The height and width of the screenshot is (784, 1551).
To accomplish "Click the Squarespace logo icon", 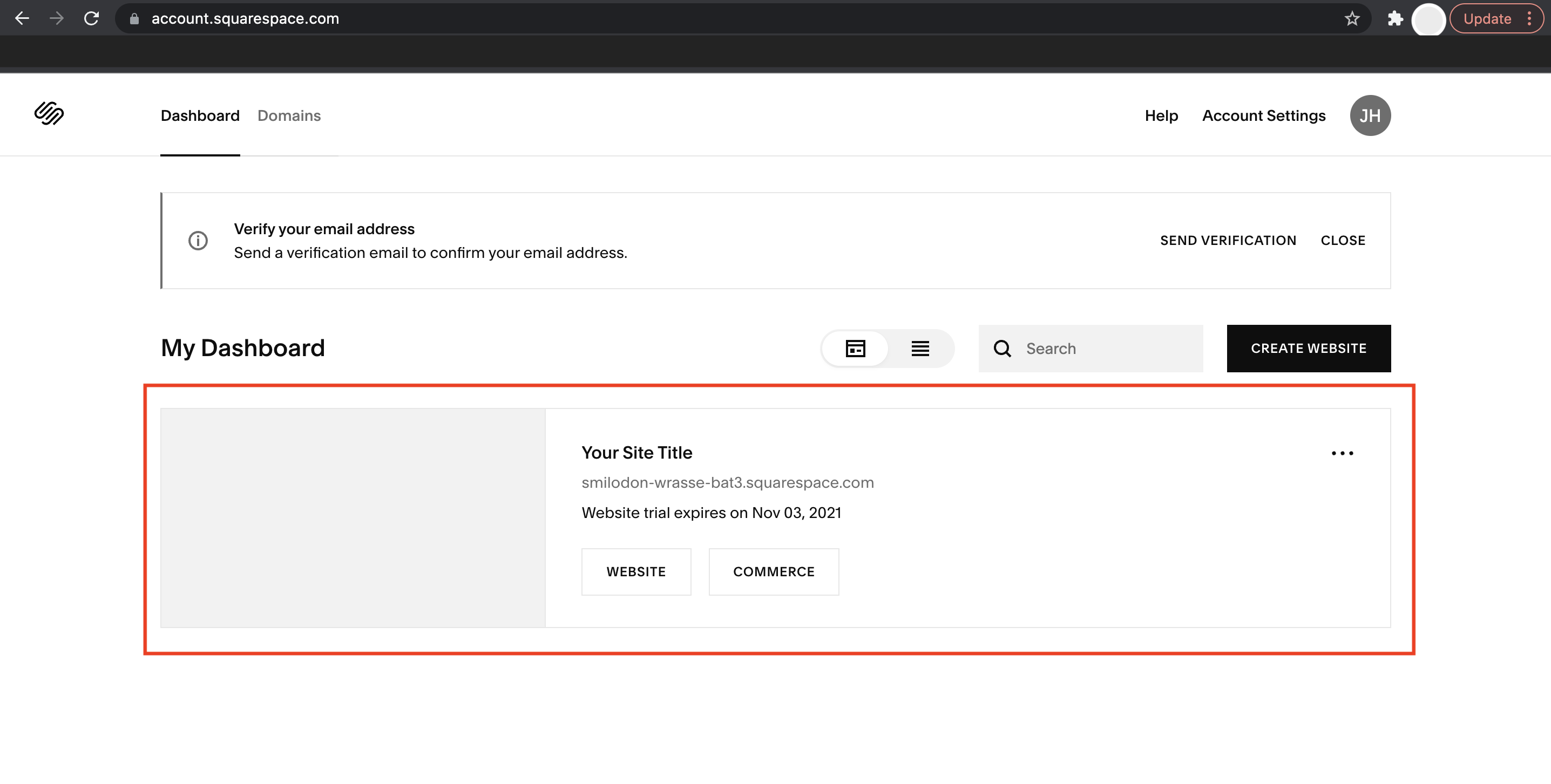I will point(50,113).
